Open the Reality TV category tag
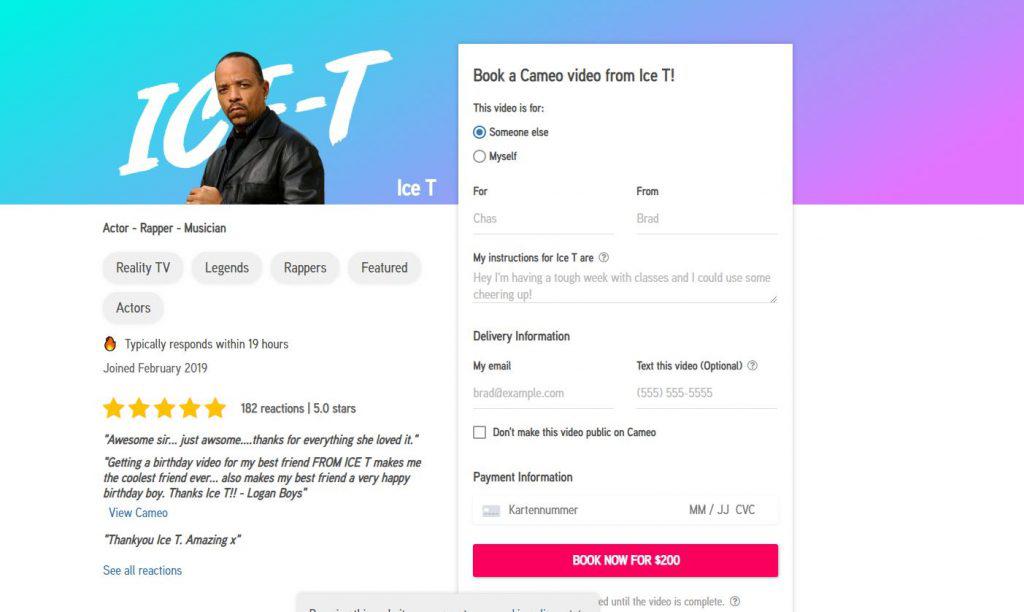This screenshot has height=612, width=1024. (143, 268)
